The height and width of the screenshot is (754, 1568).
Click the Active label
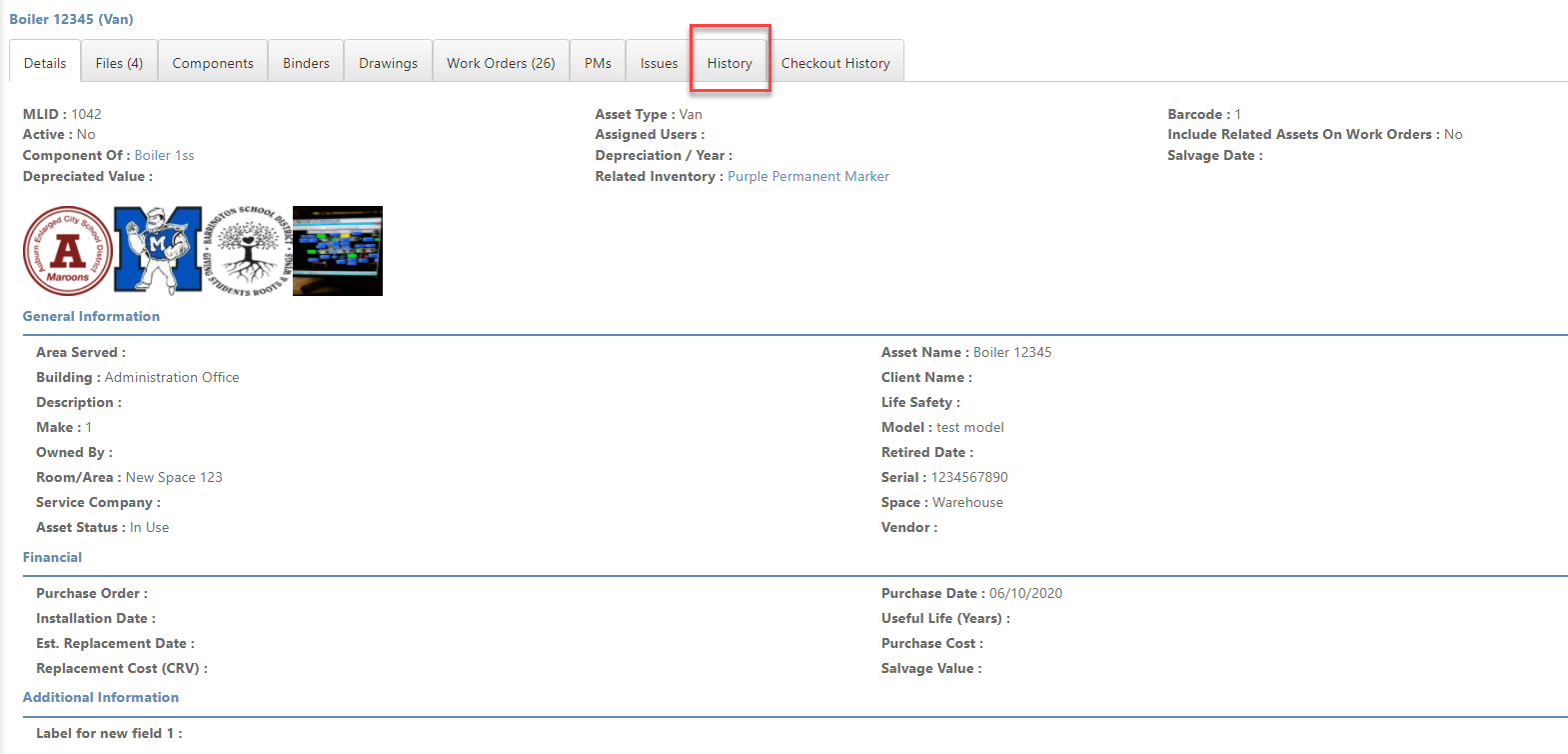coord(48,134)
